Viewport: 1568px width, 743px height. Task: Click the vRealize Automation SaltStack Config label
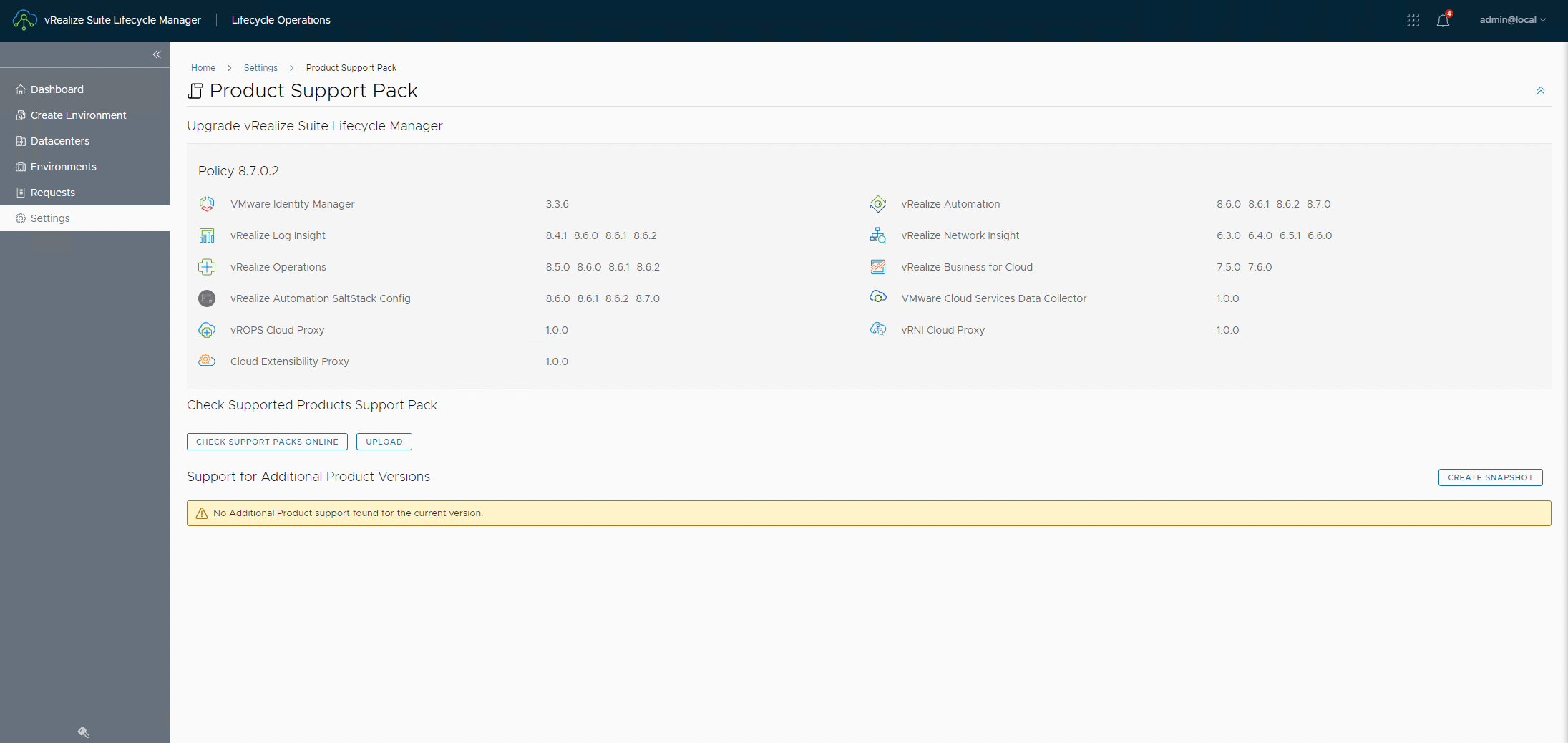(320, 298)
